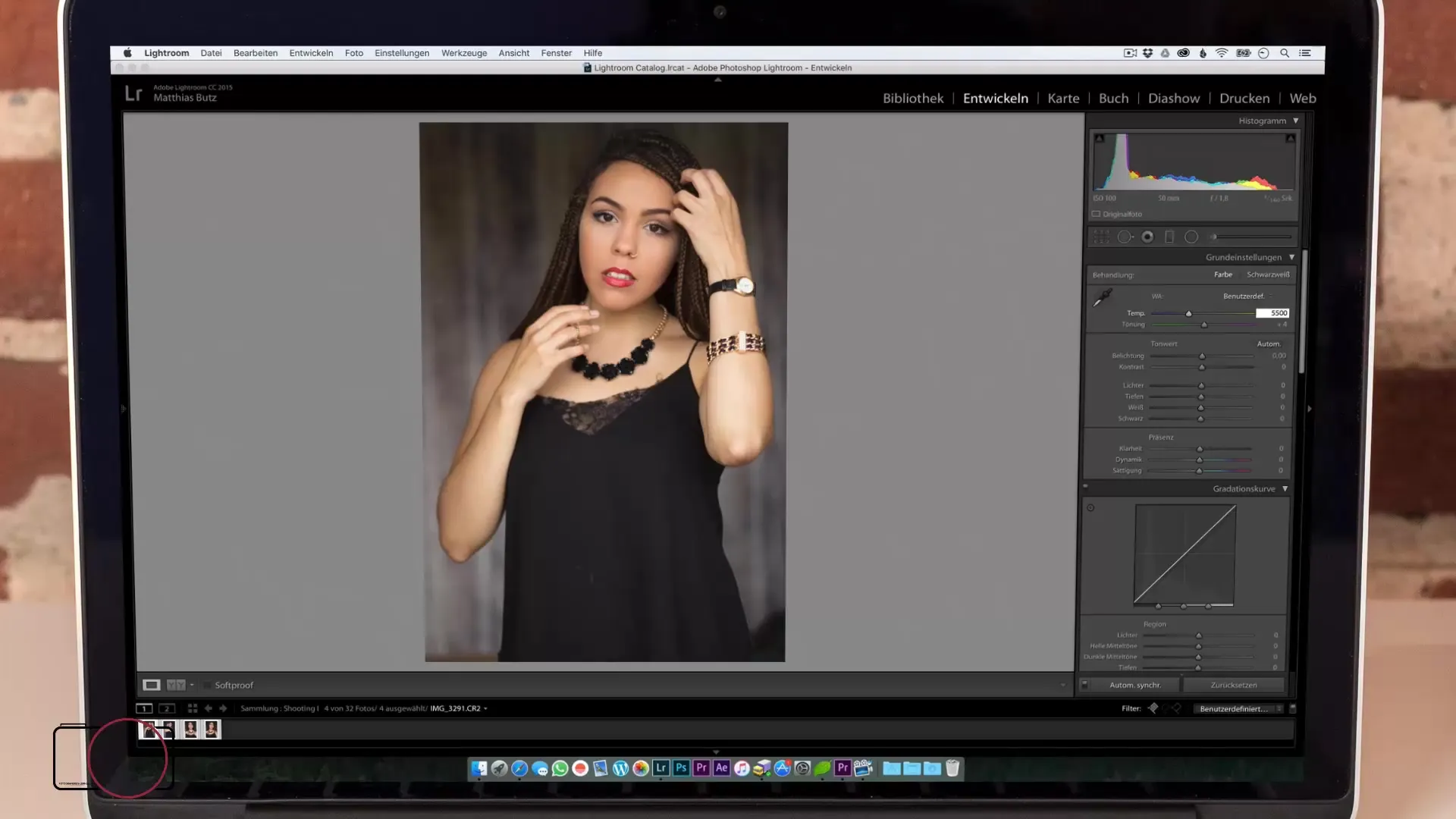This screenshot has width=1456, height=819.
Task: Open Spotlight search in menu bar
Action: point(1285,53)
